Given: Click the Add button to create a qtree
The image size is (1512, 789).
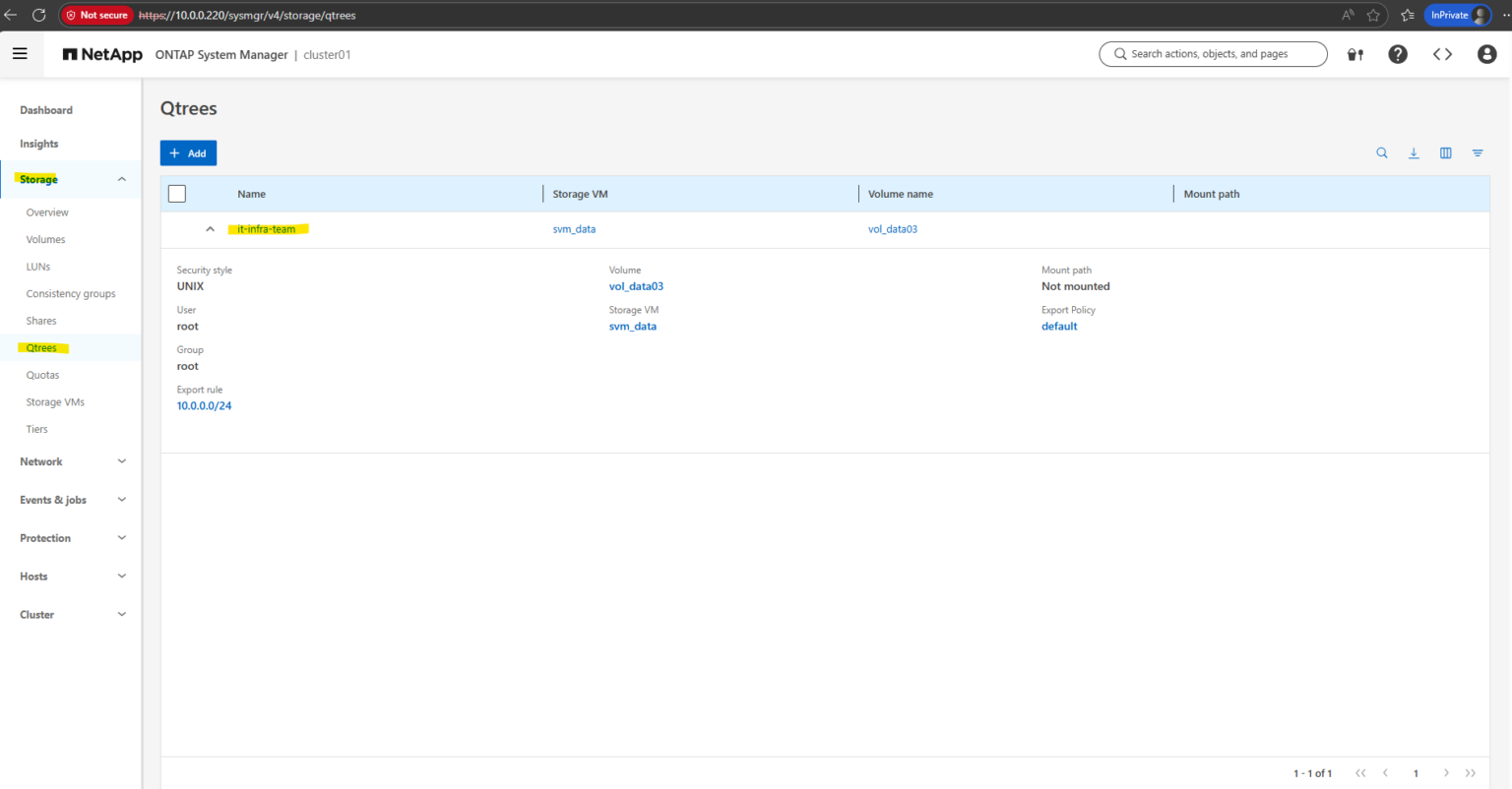Looking at the screenshot, I should (x=188, y=152).
